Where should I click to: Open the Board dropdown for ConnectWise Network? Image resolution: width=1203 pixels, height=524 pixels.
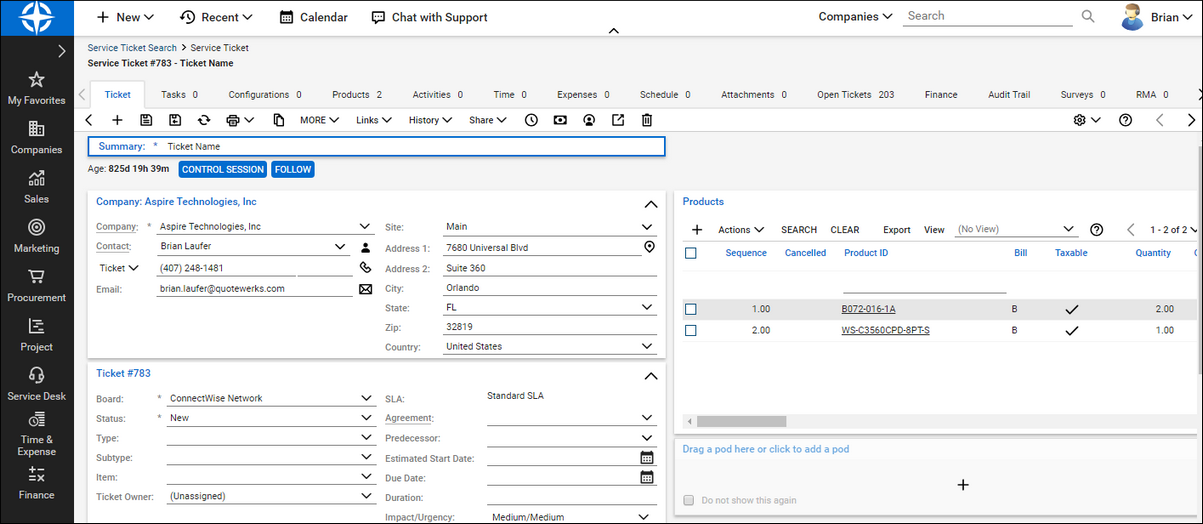click(365, 398)
